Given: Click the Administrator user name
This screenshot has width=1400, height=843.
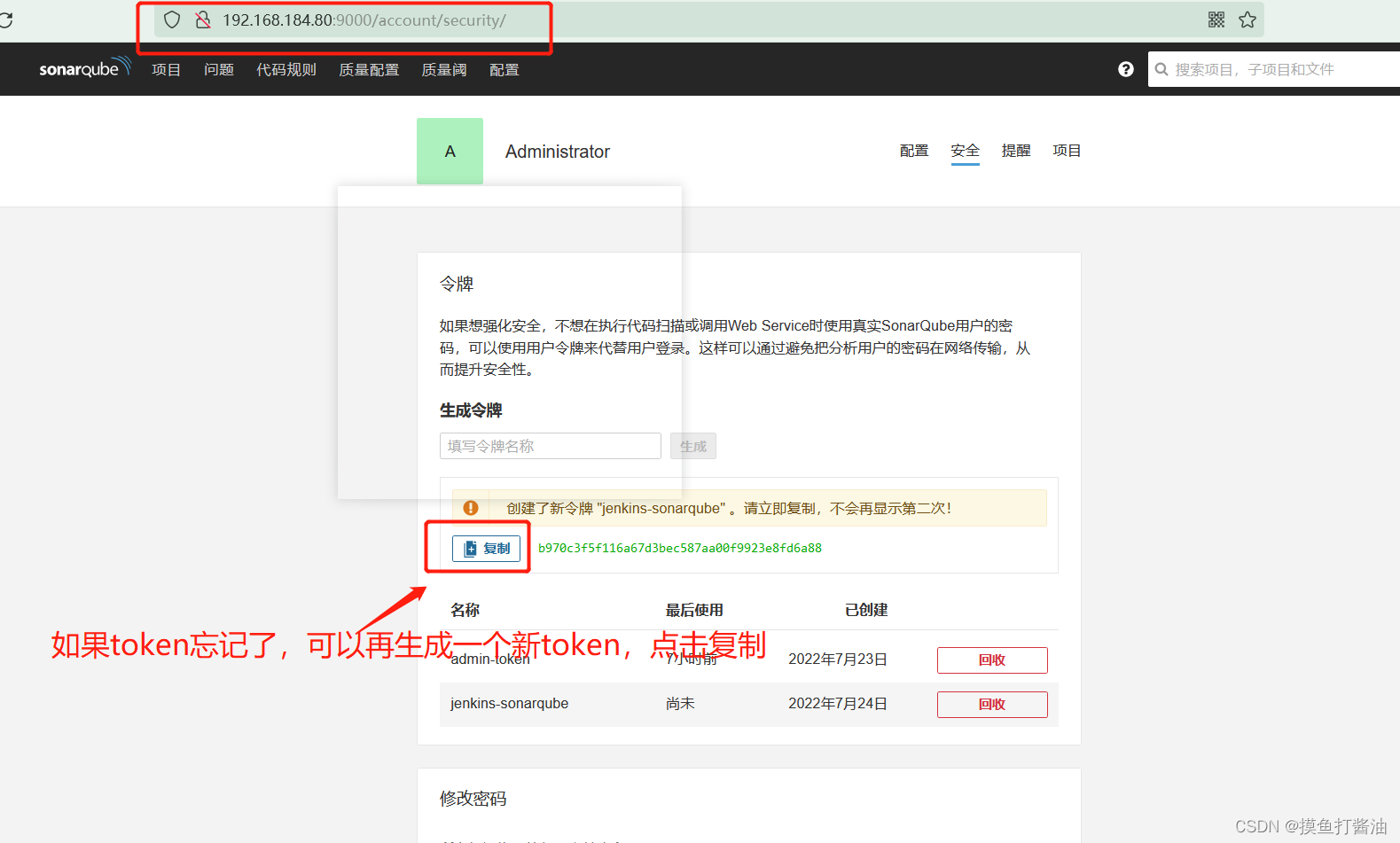Looking at the screenshot, I should (558, 152).
